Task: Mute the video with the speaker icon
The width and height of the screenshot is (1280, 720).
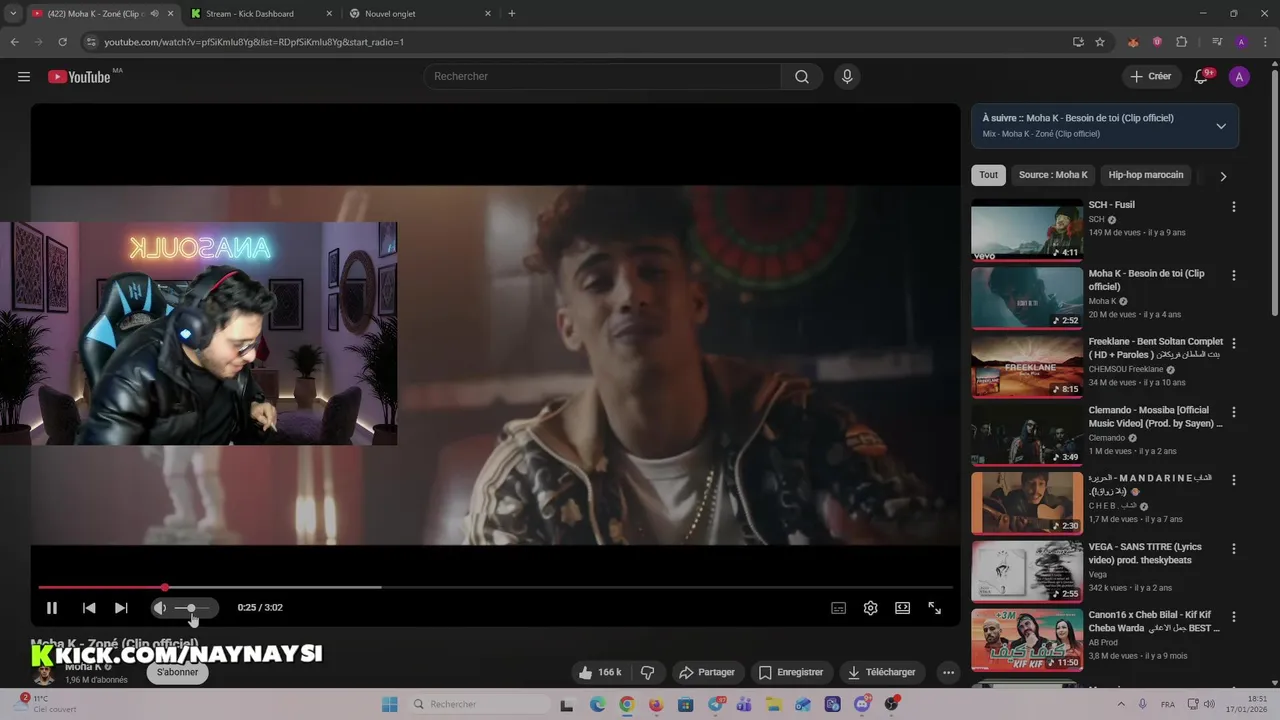Action: click(160, 608)
